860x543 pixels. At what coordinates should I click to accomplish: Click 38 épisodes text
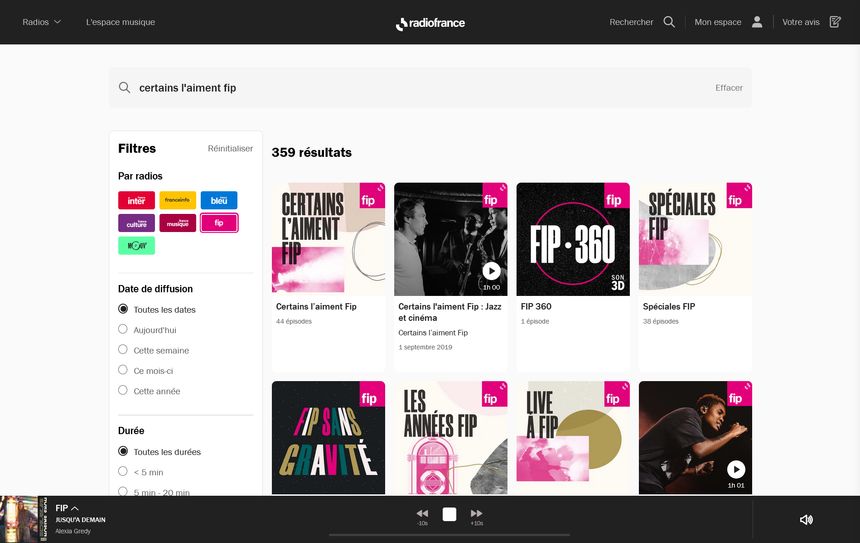click(x=660, y=321)
